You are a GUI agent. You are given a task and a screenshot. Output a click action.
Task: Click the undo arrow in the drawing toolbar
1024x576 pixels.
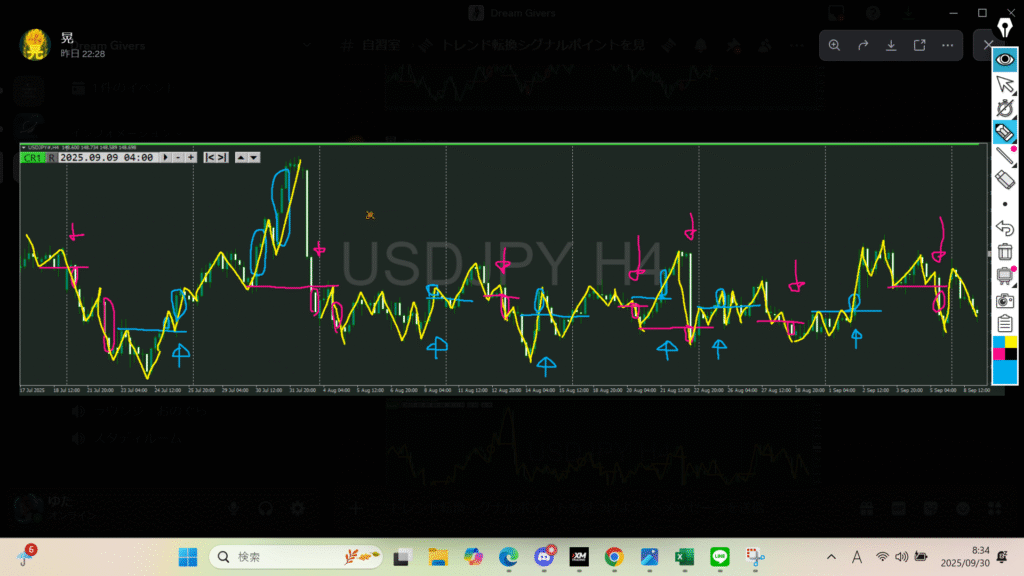[x=1005, y=228]
